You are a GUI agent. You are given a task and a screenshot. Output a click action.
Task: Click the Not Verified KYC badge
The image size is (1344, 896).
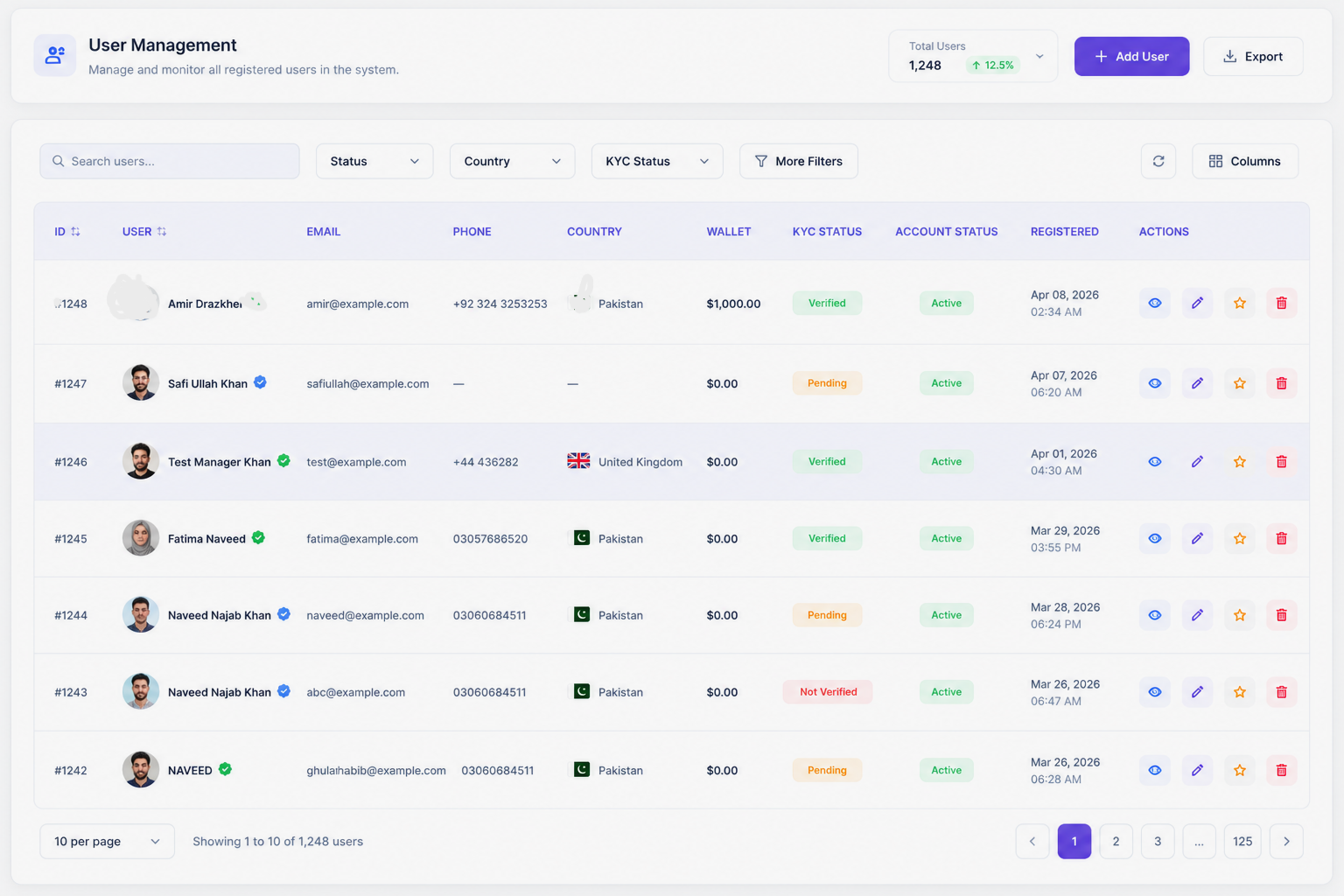tap(828, 692)
